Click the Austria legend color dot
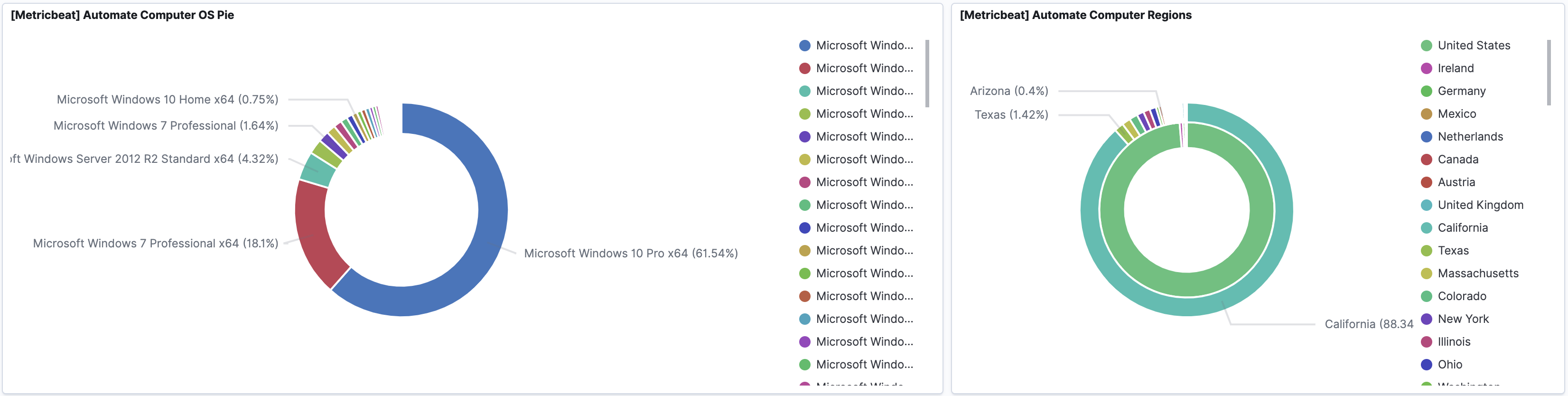This screenshot has height=396, width=1568. 1426,182
